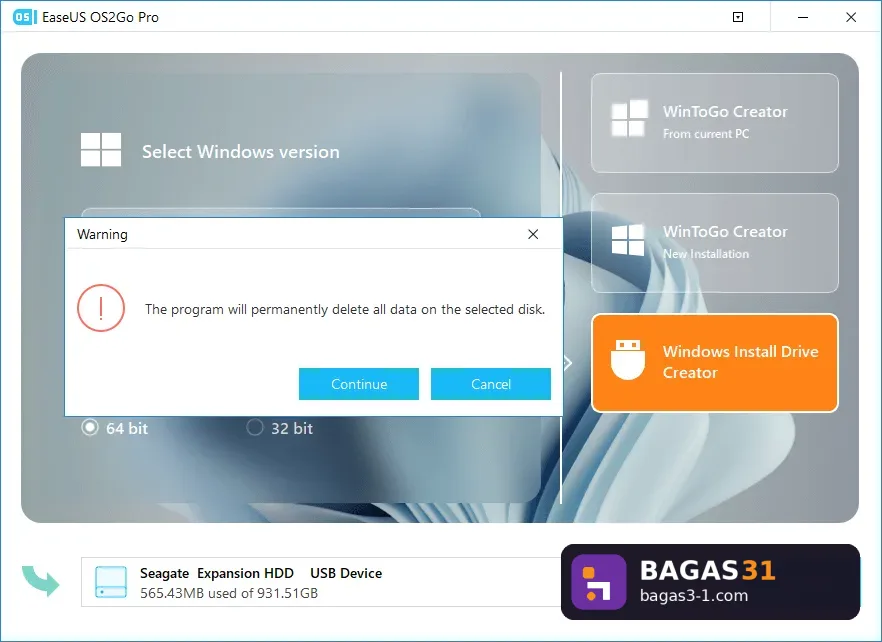Click the permanently delete data warning message

pos(345,309)
